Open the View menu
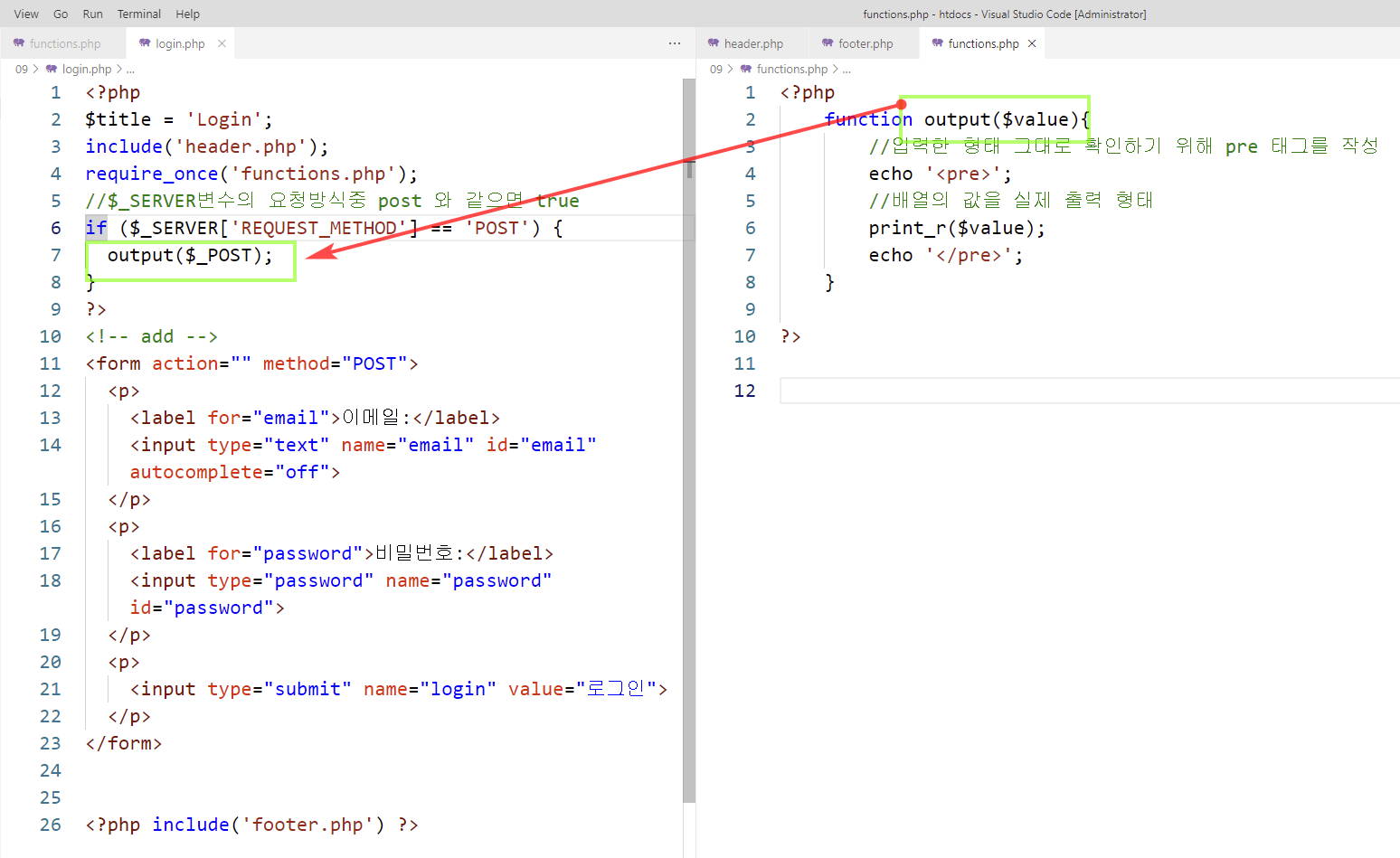The height and width of the screenshot is (858, 1400). [26, 14]
